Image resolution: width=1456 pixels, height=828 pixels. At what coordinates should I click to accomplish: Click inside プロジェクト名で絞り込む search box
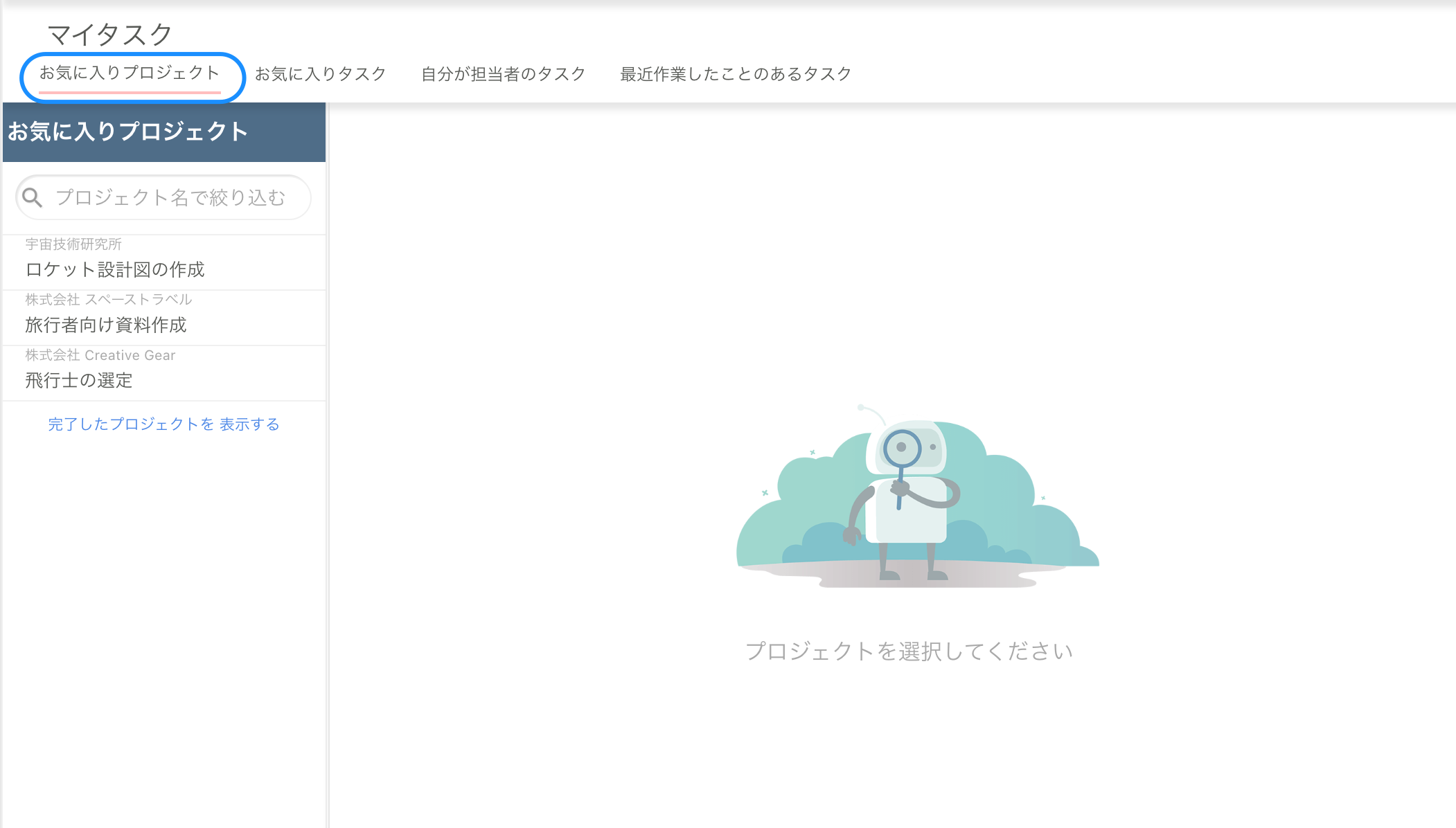pos(172,197)
